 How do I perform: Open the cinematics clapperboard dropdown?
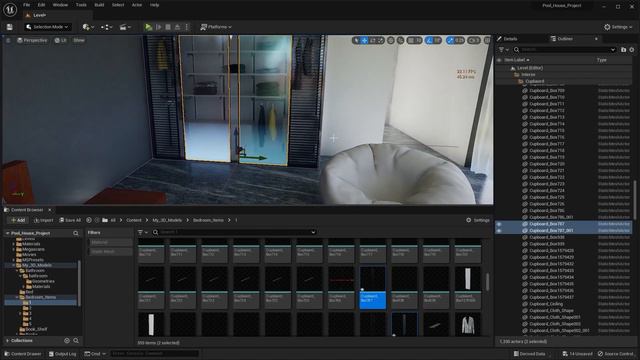[x=125, y=27]
